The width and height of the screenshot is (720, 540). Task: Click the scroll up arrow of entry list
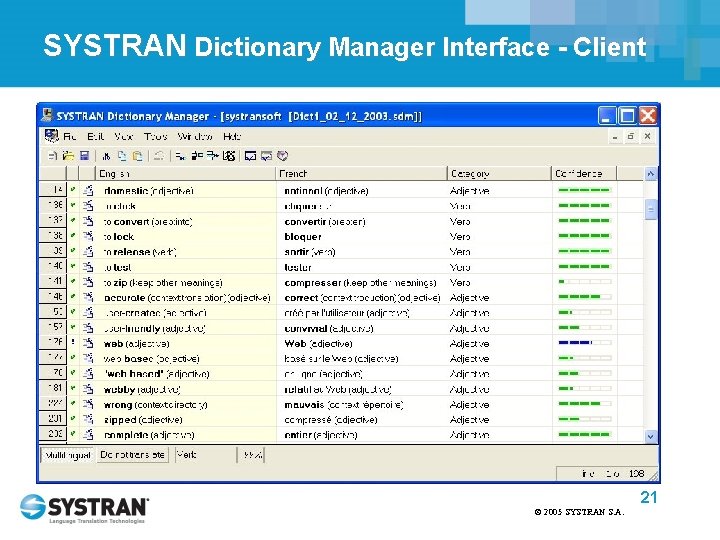pyautogui.click(x=651, y=174)
